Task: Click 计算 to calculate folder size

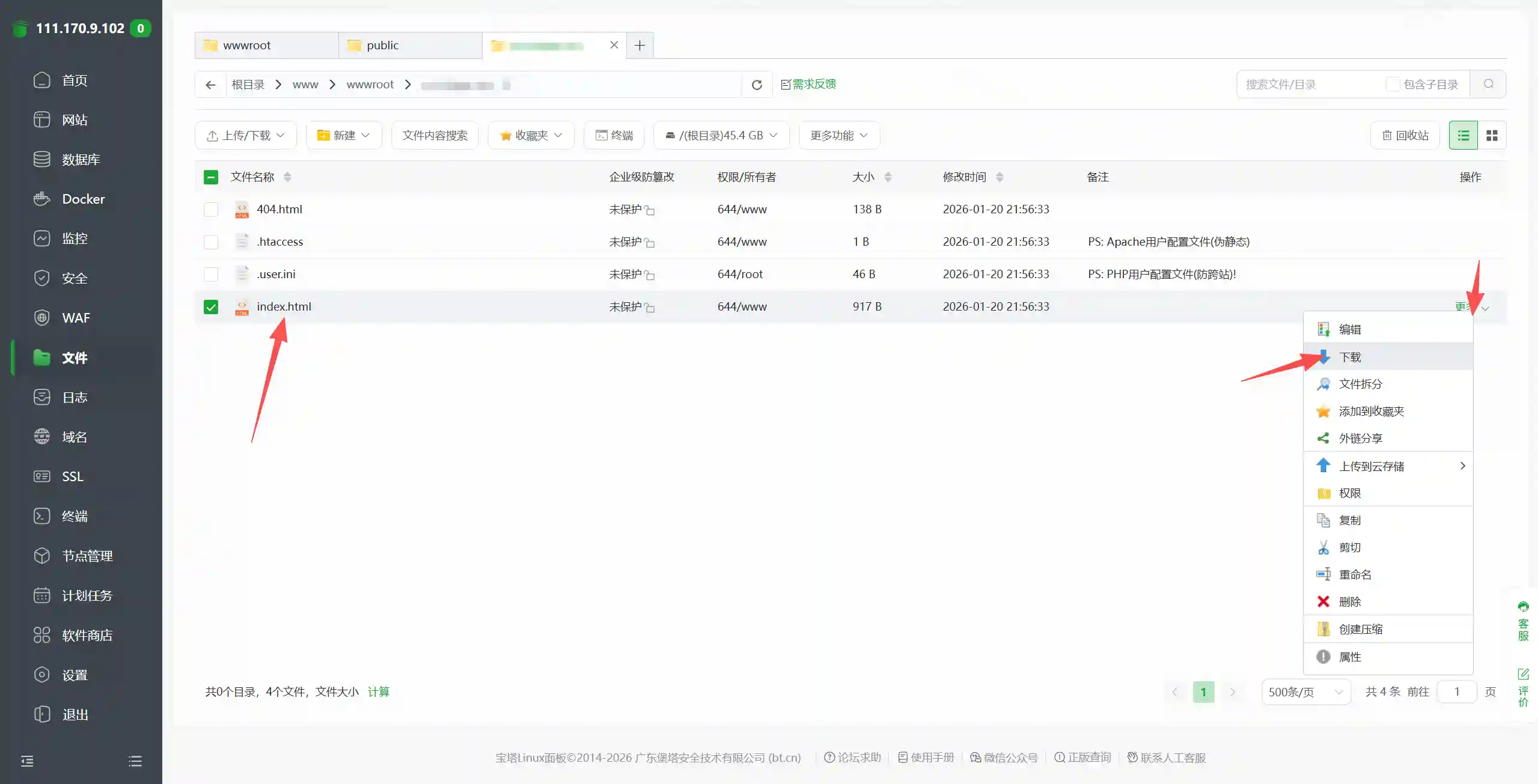Action: pyautogui.click(x=379, y=691)
